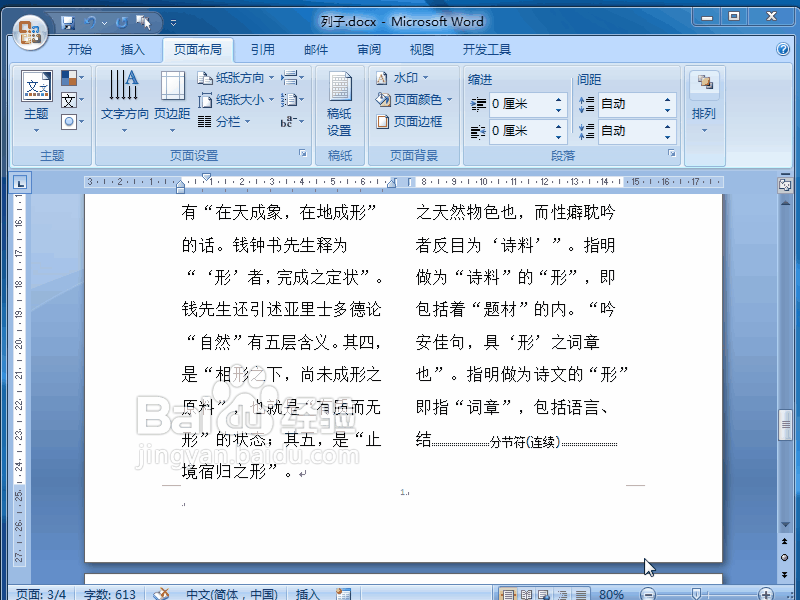Open the 邮件 ribbon tab

coord(316,49)
